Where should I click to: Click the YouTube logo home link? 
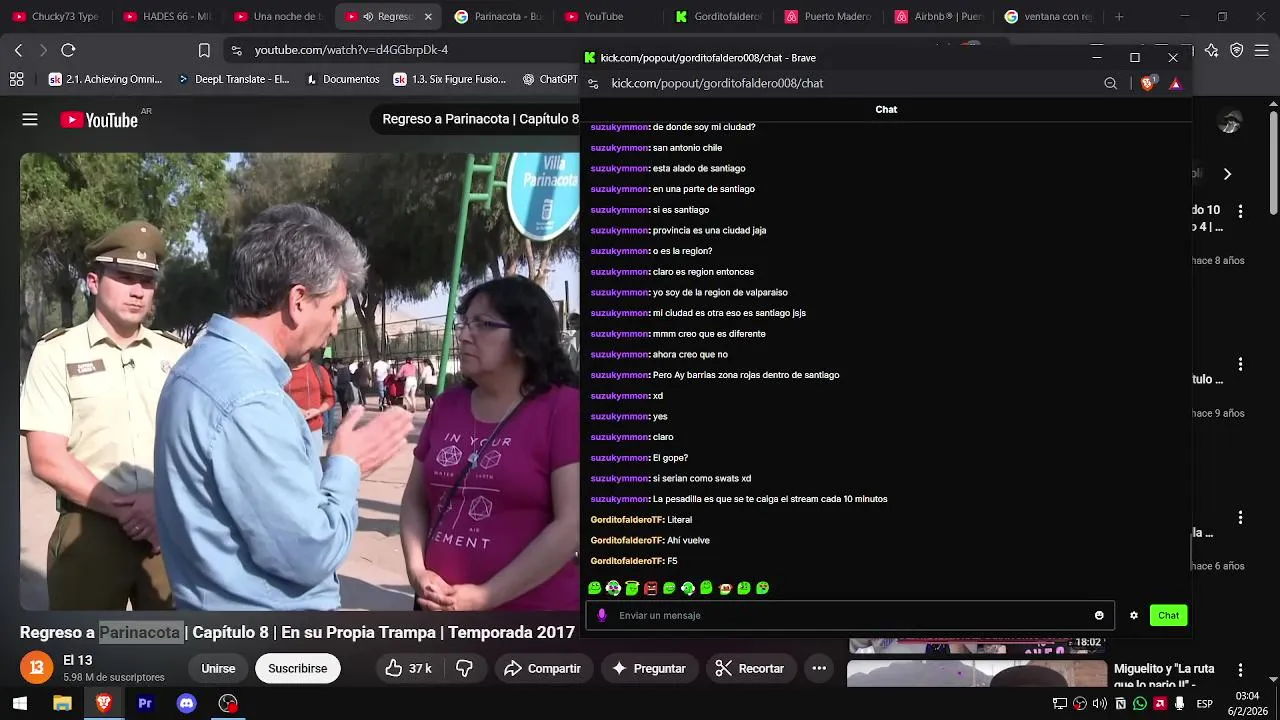(99, 120)
